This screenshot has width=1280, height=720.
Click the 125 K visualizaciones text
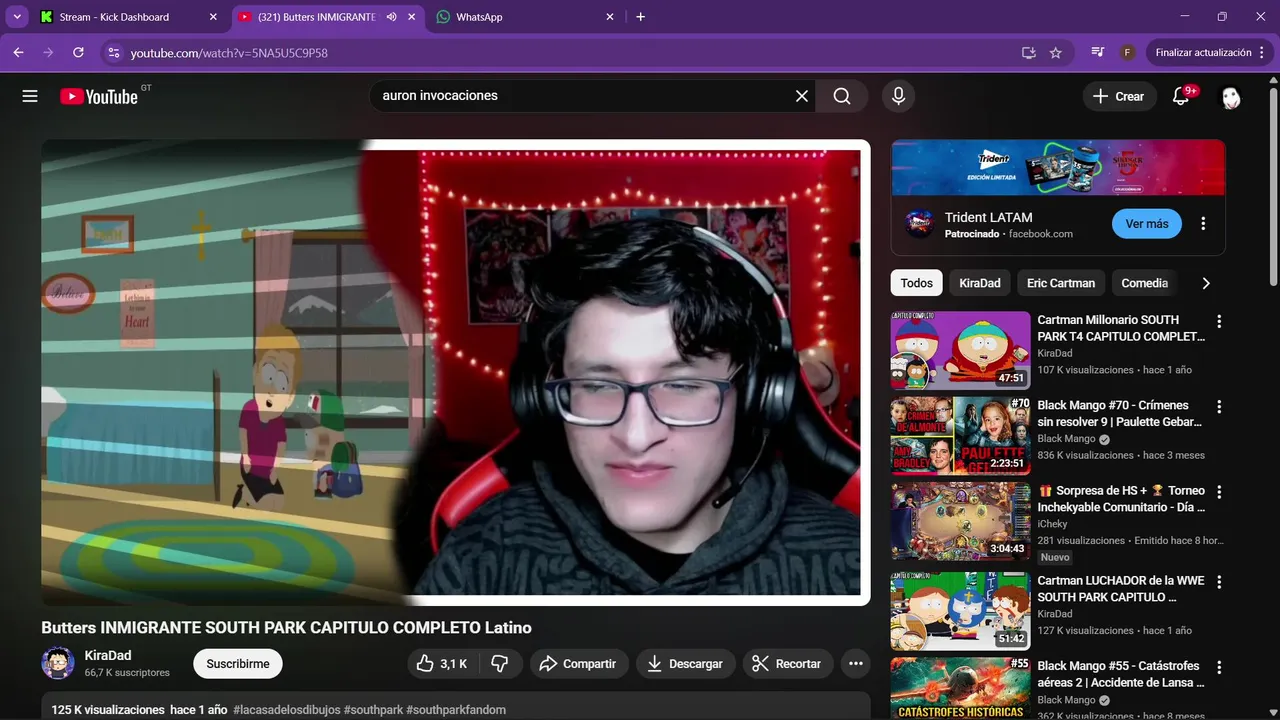108,710
